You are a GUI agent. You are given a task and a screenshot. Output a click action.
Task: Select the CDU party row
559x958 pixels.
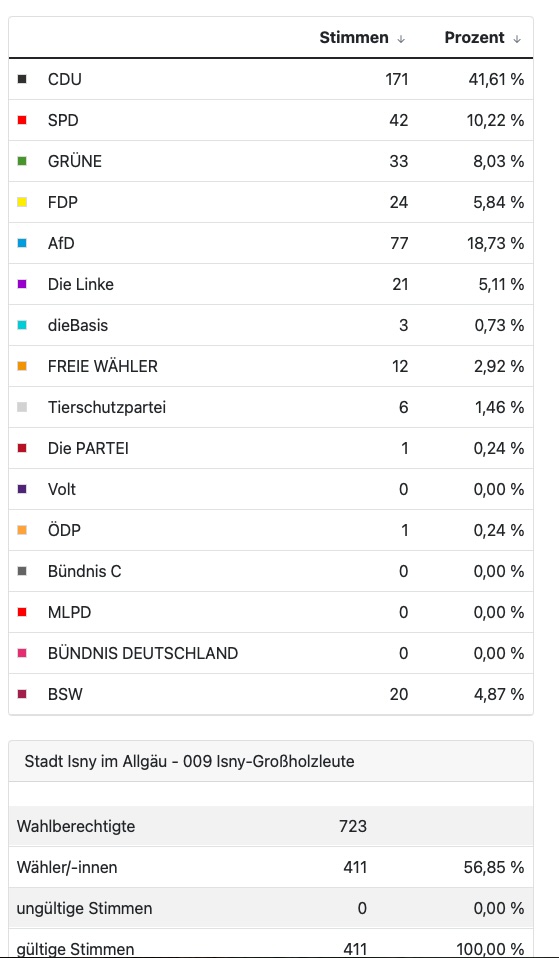point(271,79)
